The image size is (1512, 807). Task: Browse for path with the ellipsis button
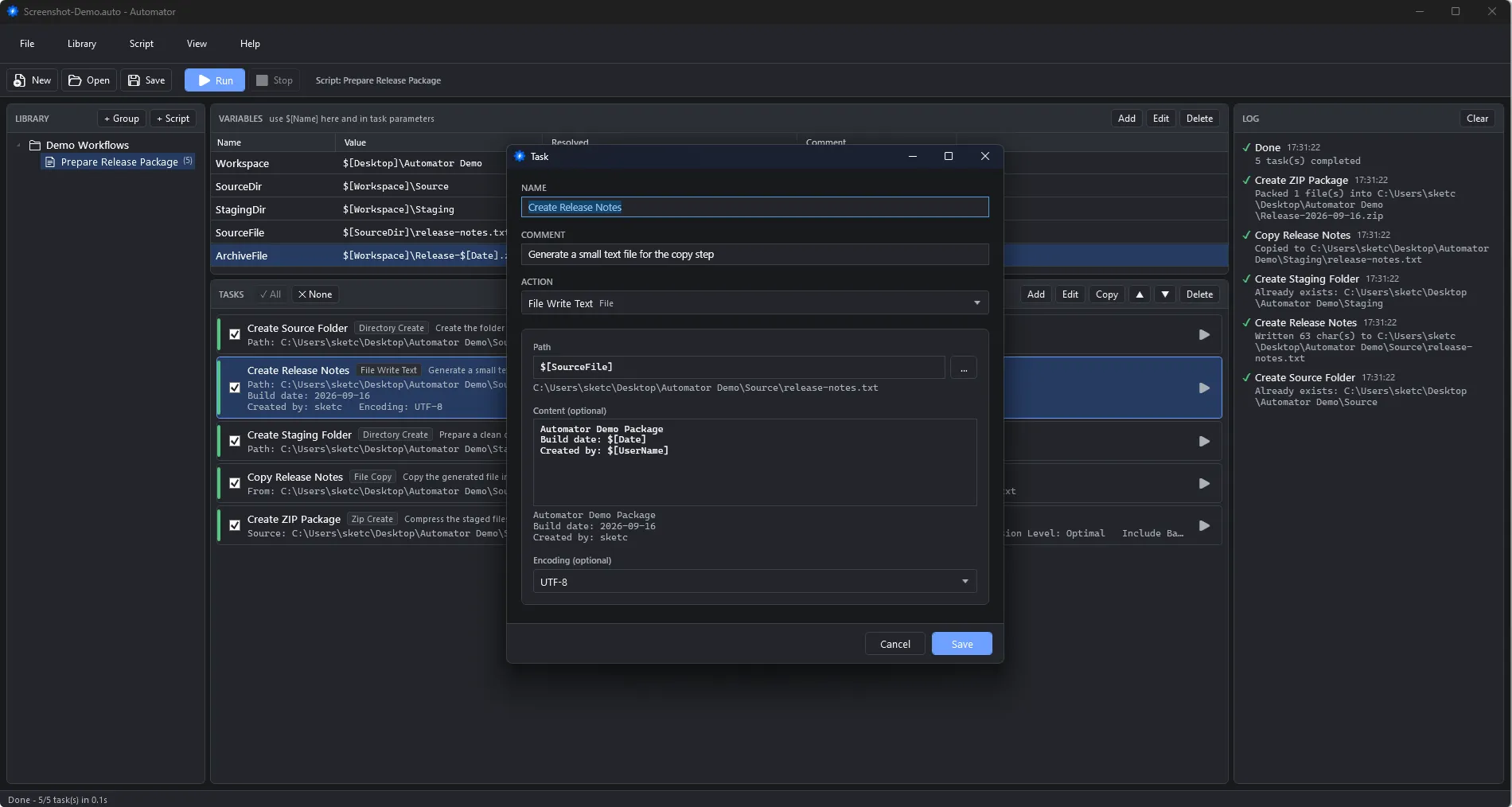[x=964, y=368]
